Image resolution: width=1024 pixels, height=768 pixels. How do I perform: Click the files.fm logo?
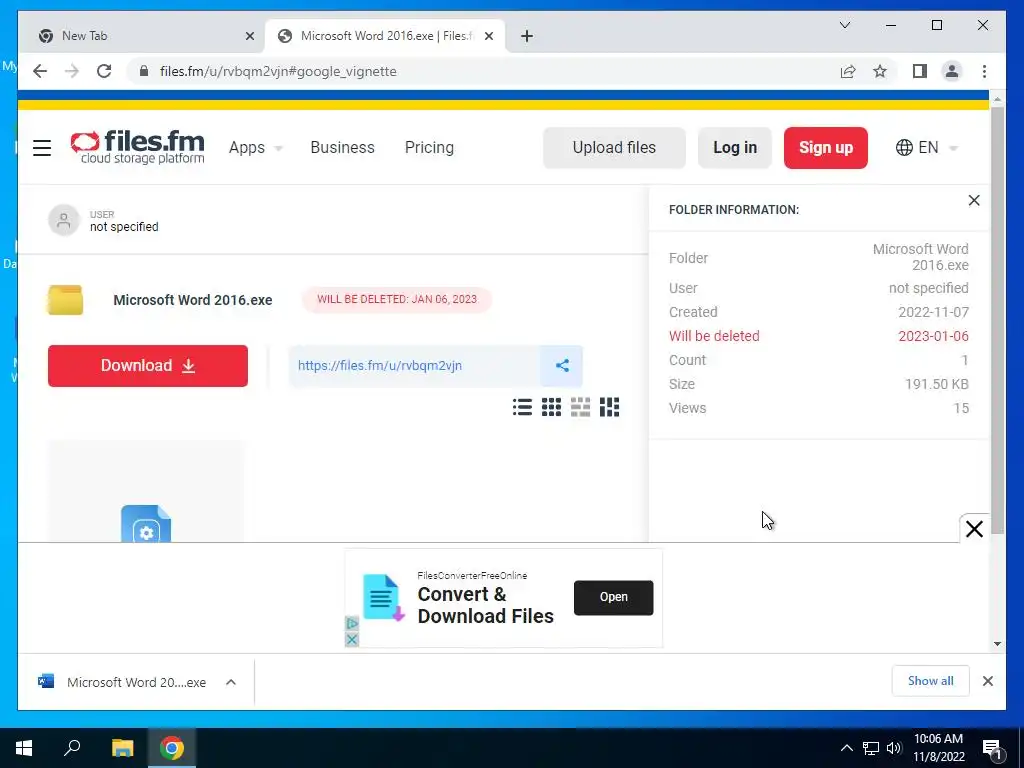[x=137, y=147]
